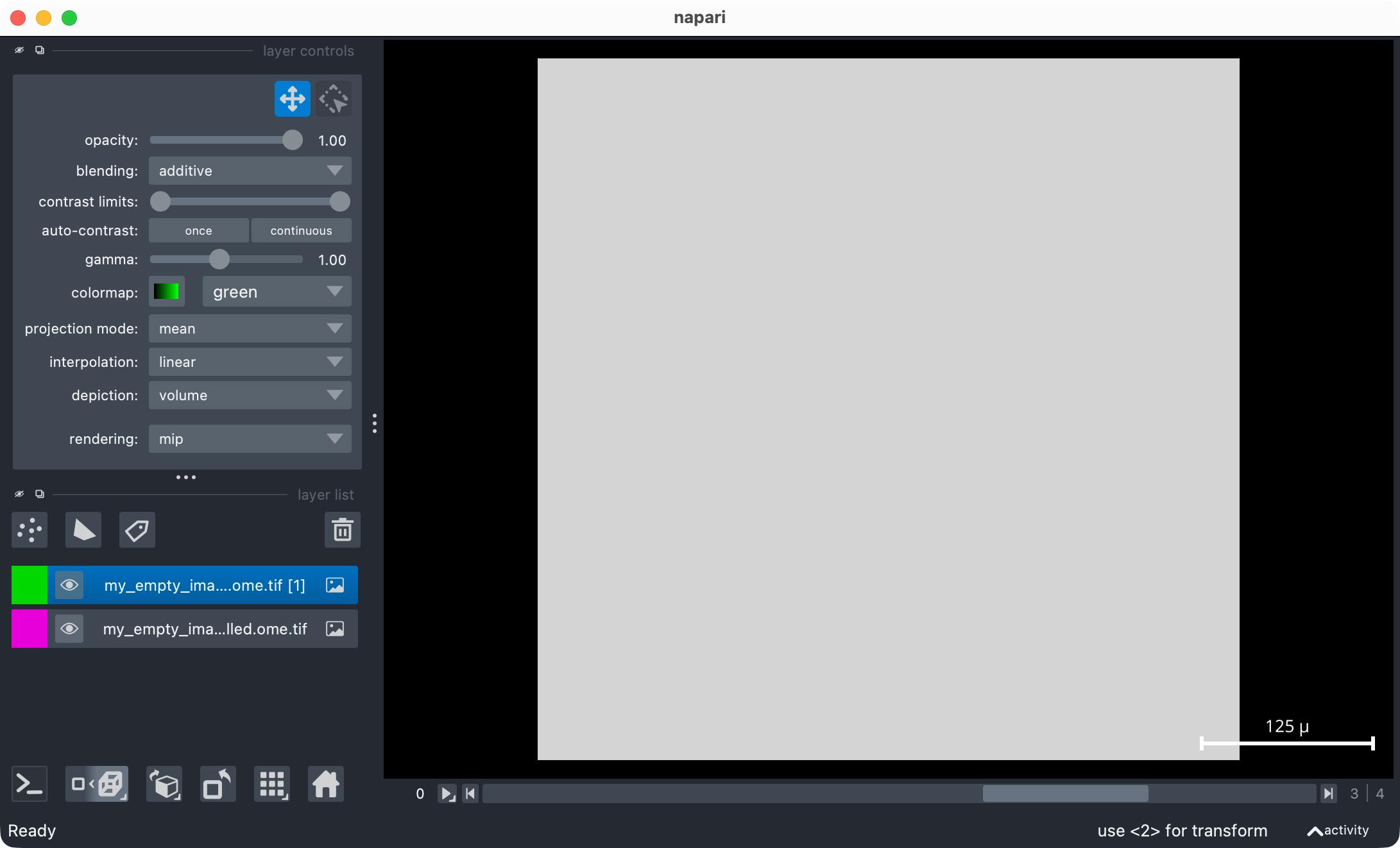The image size is (1400, 848).
Task: Click the magenta layer thumbnail
Action: (30, 629)
